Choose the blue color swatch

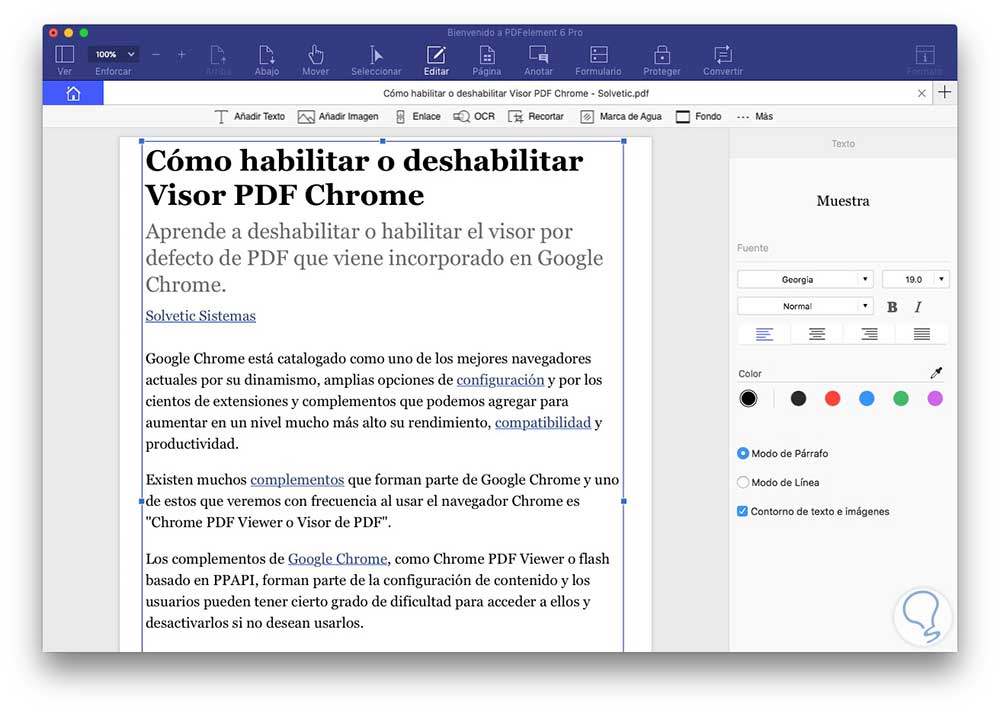tap(867, 399)
